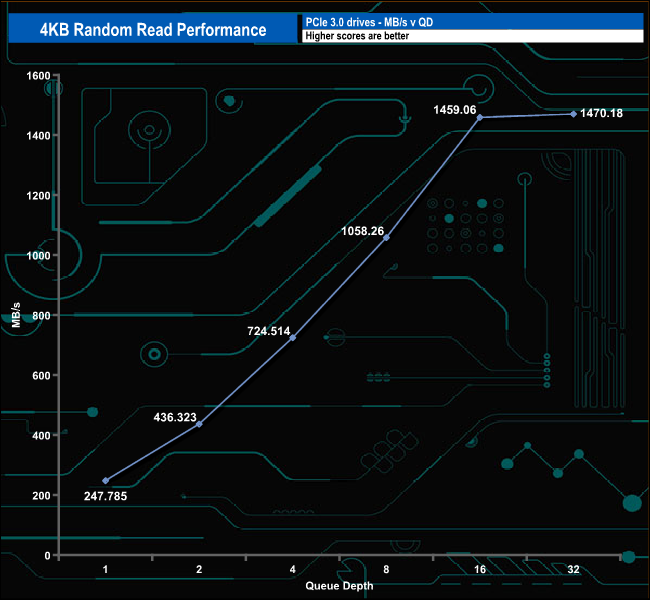Screen dimensions: 650x600
Task: Click the data point at queue depth 2
Action: [199, 425]
